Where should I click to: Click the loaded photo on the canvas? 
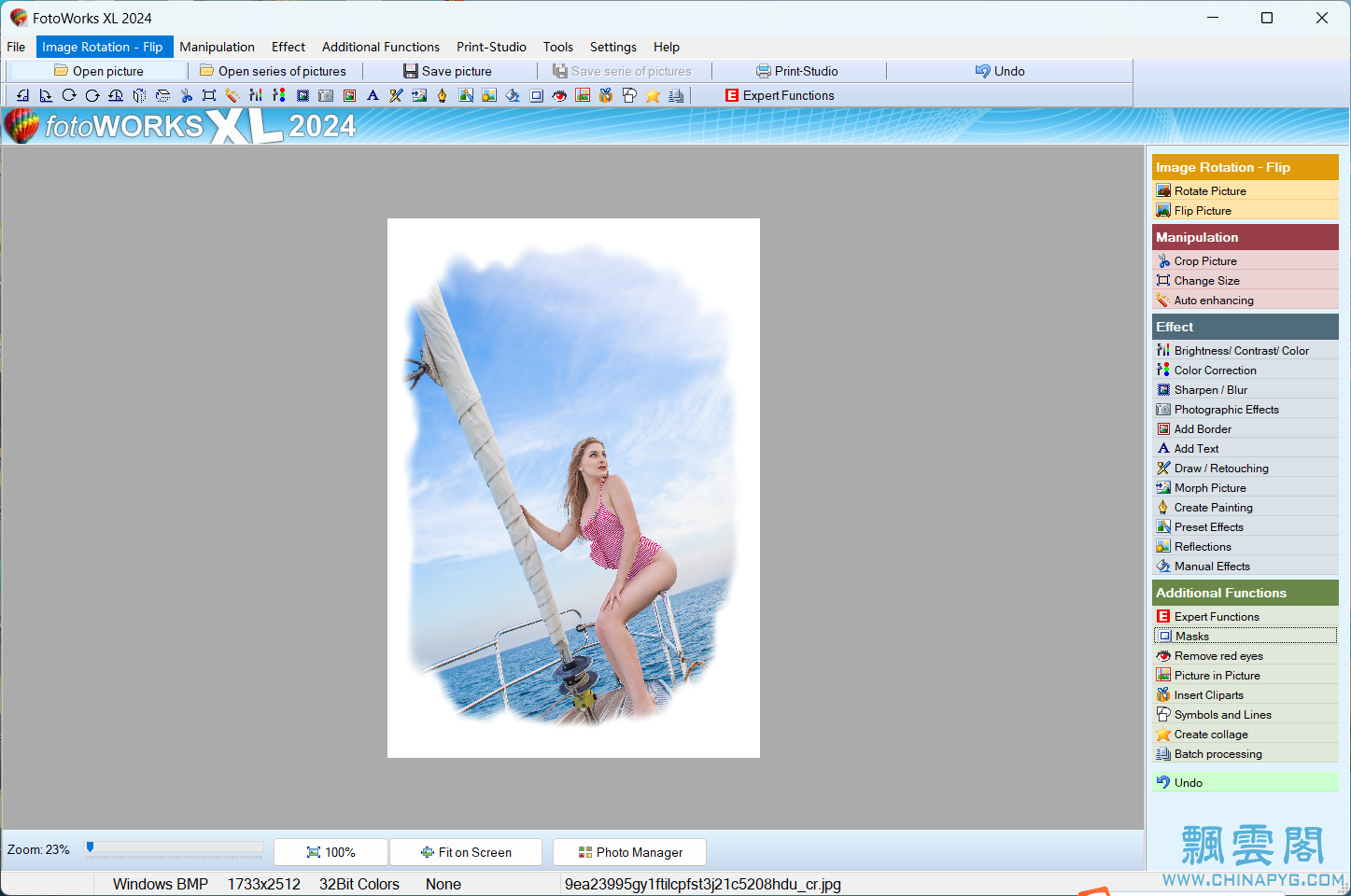click(573, 488)
